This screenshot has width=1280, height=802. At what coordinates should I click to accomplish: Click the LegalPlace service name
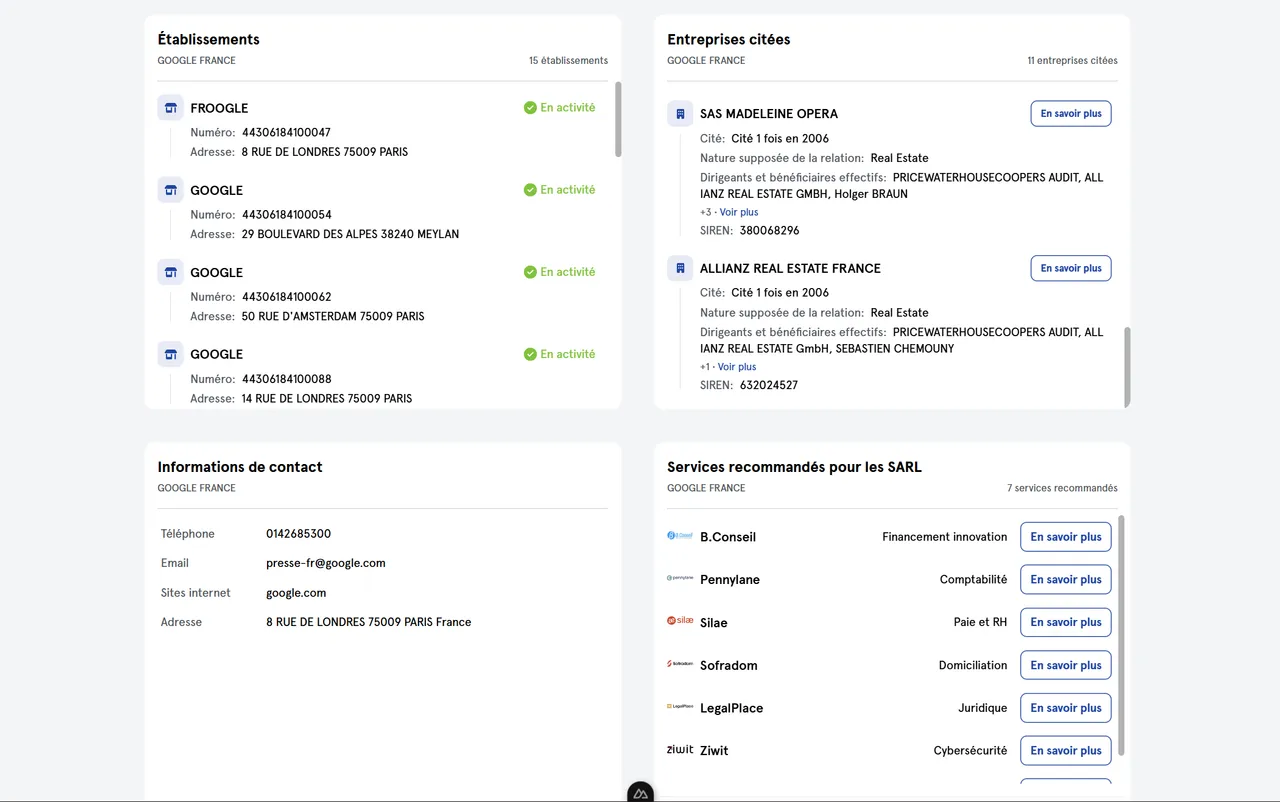[x=732, y=708]
